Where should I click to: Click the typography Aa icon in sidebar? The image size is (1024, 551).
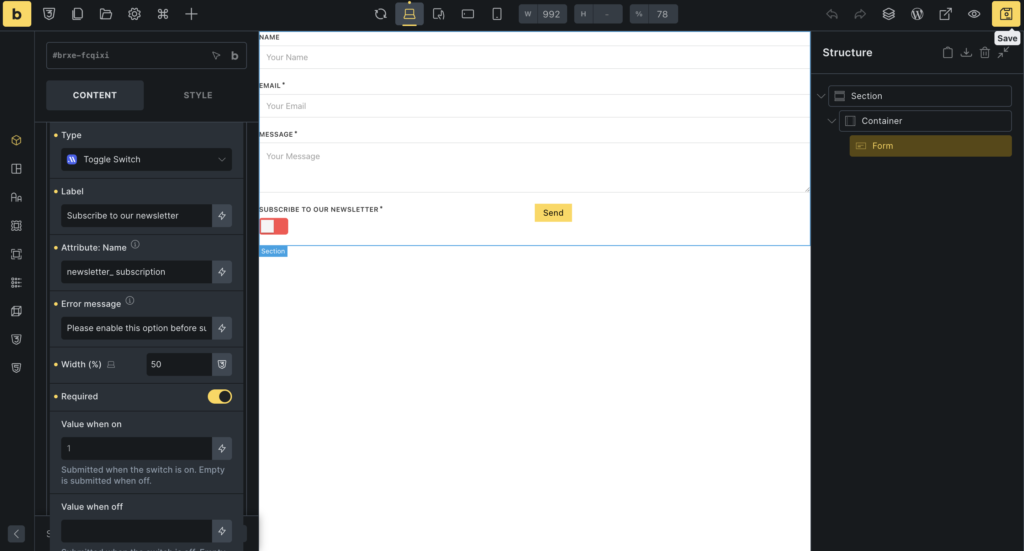click(16, 197)
